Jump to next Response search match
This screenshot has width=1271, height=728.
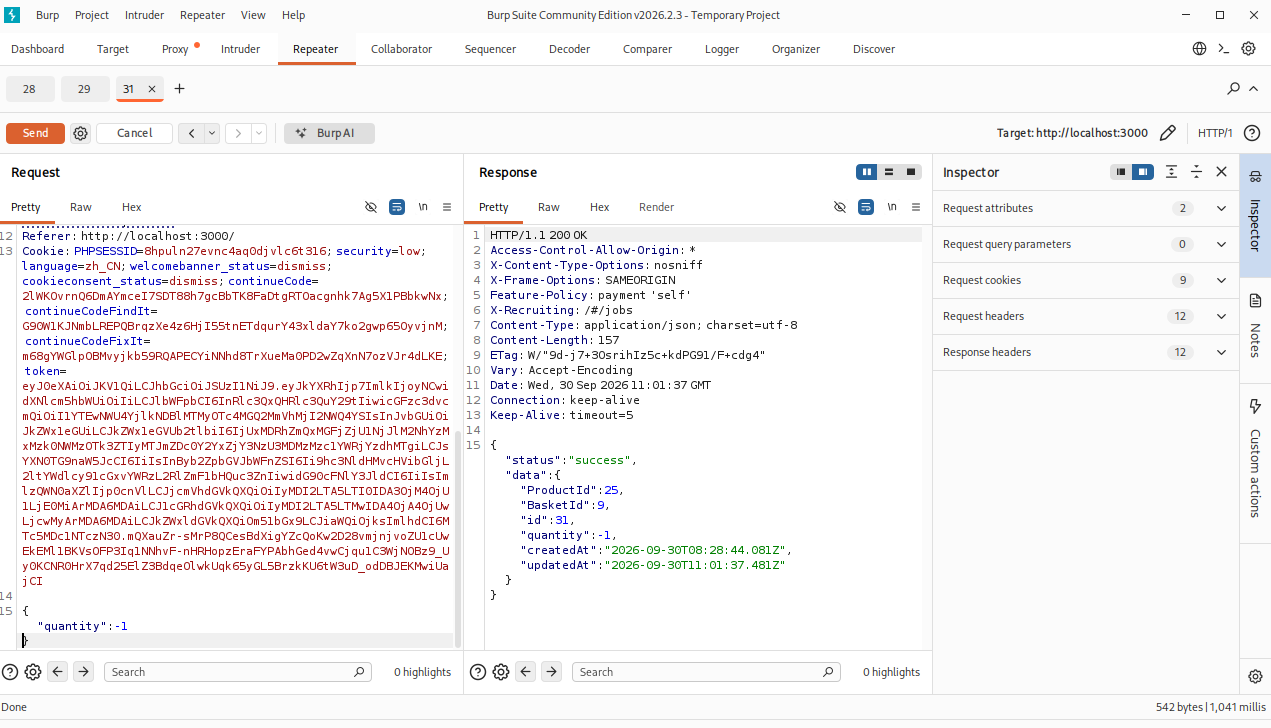click(551, 672)
